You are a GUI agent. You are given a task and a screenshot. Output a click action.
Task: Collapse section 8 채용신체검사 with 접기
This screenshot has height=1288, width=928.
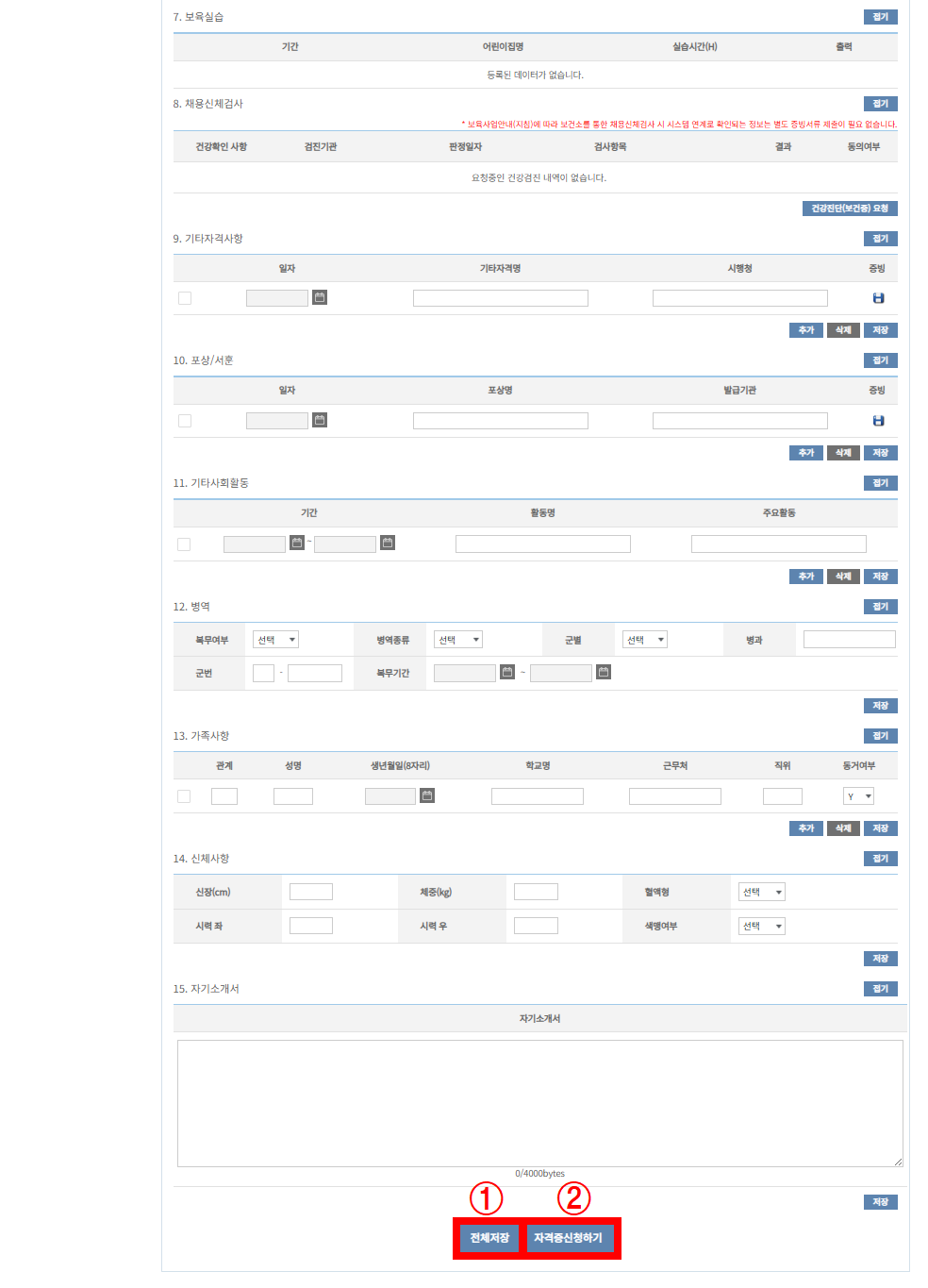click(881, 104)
